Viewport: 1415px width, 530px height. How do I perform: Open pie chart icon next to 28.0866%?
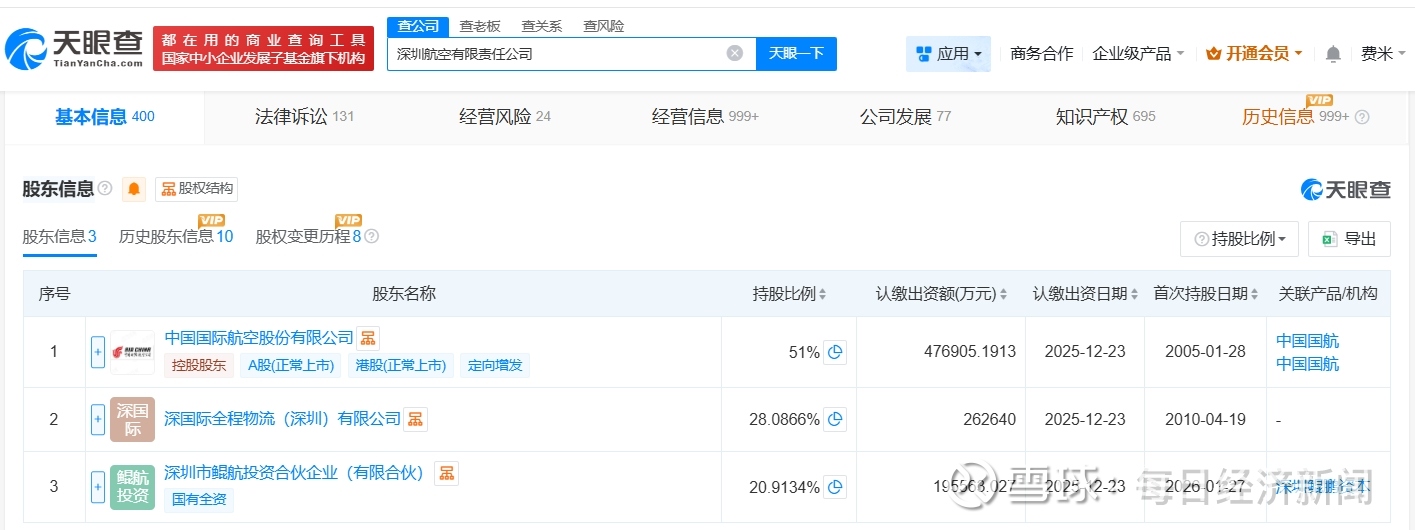(835, 419)
